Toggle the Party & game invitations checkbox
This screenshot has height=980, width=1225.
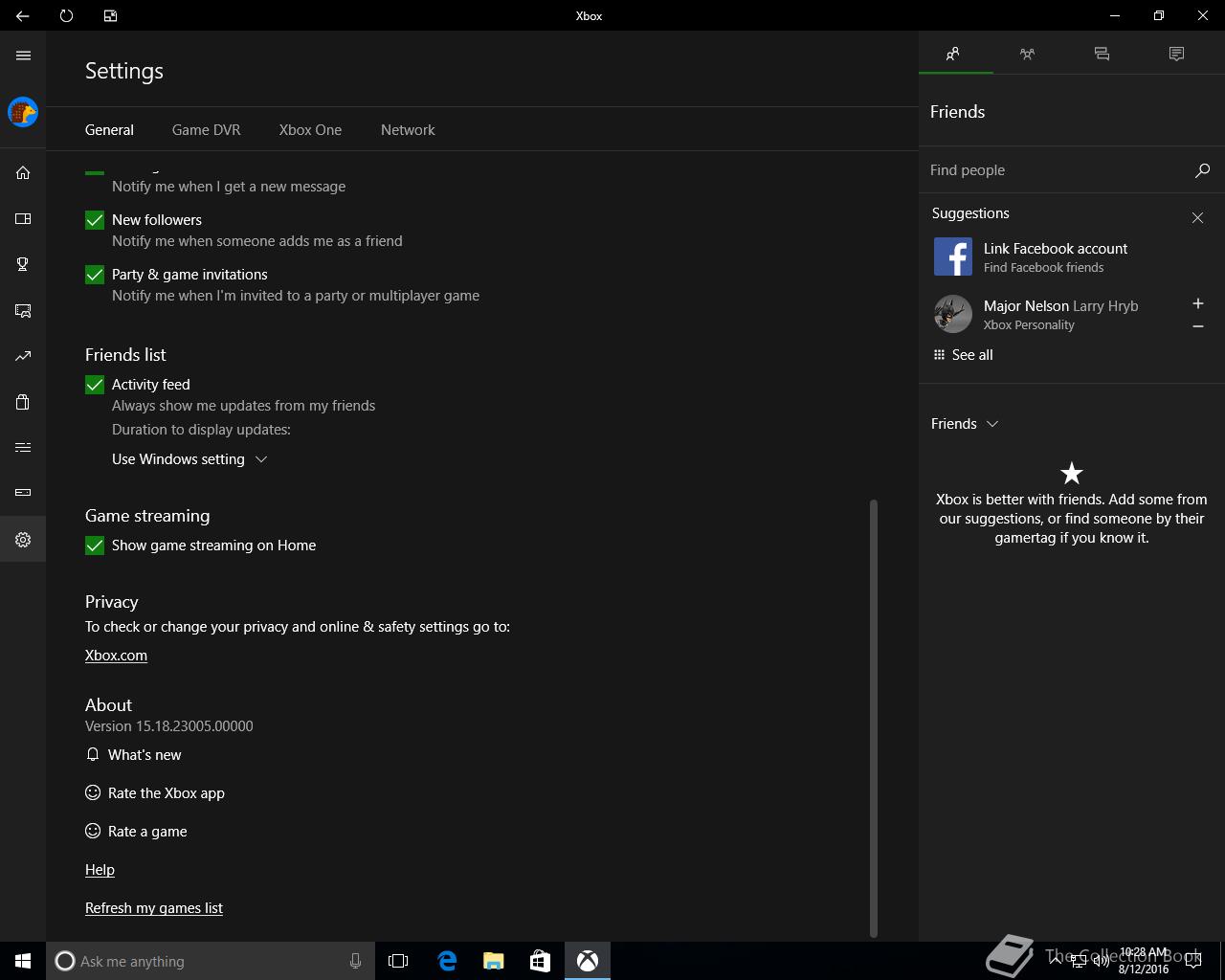(95, 275)
